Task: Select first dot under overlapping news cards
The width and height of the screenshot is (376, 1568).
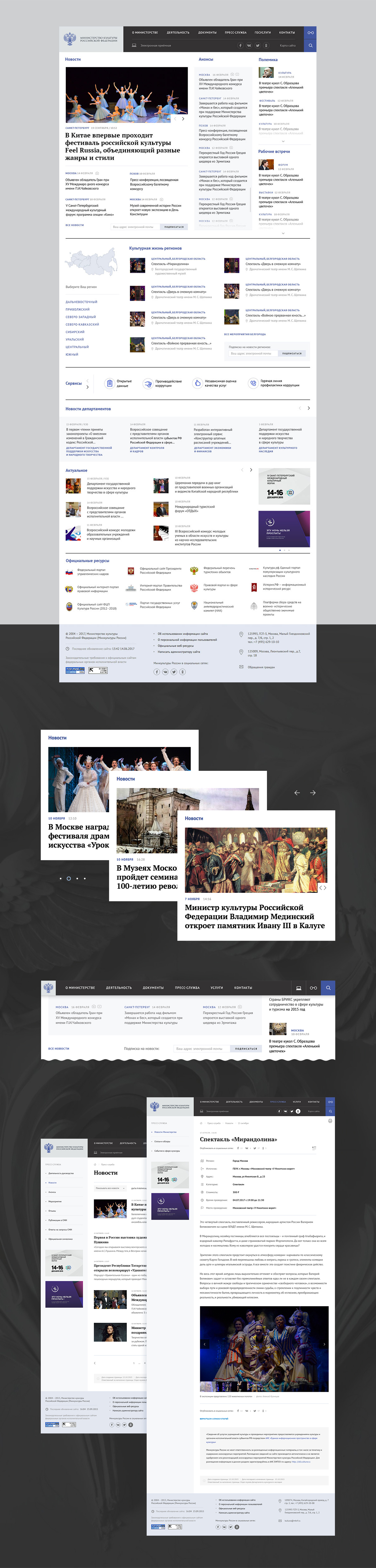Action: point(60,878)
